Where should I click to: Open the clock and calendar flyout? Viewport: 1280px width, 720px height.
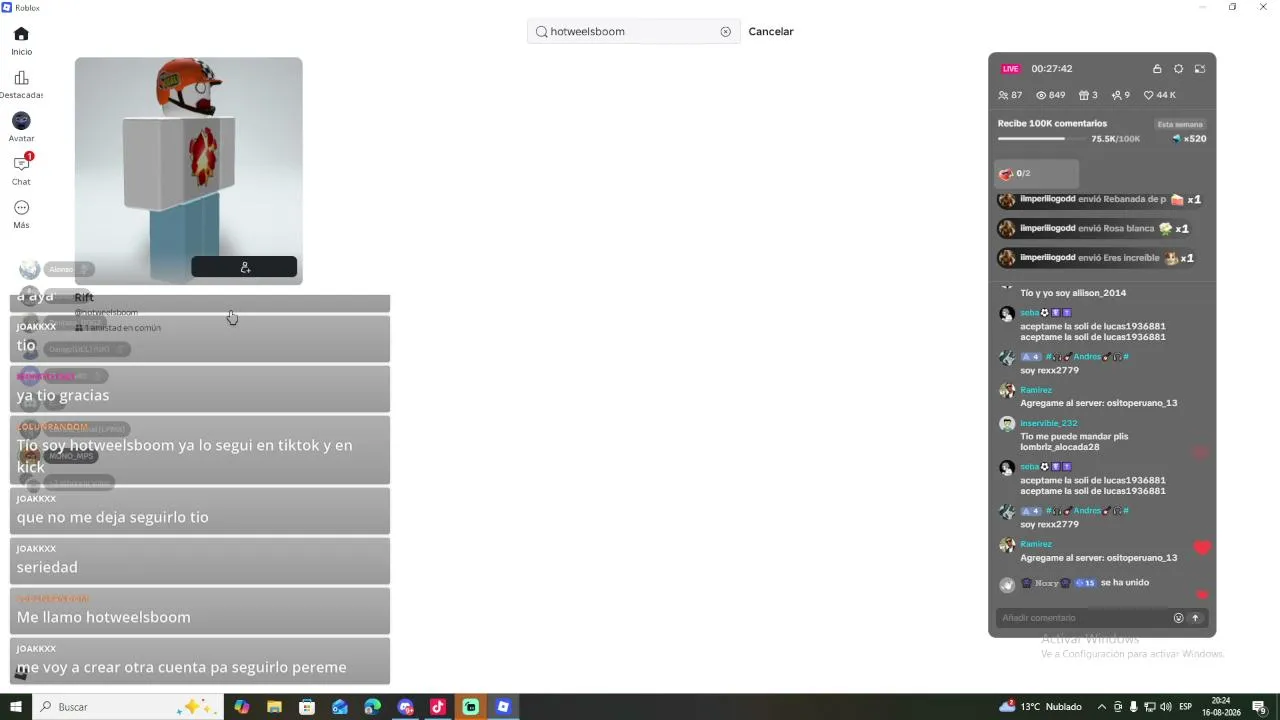[1221, 707]
